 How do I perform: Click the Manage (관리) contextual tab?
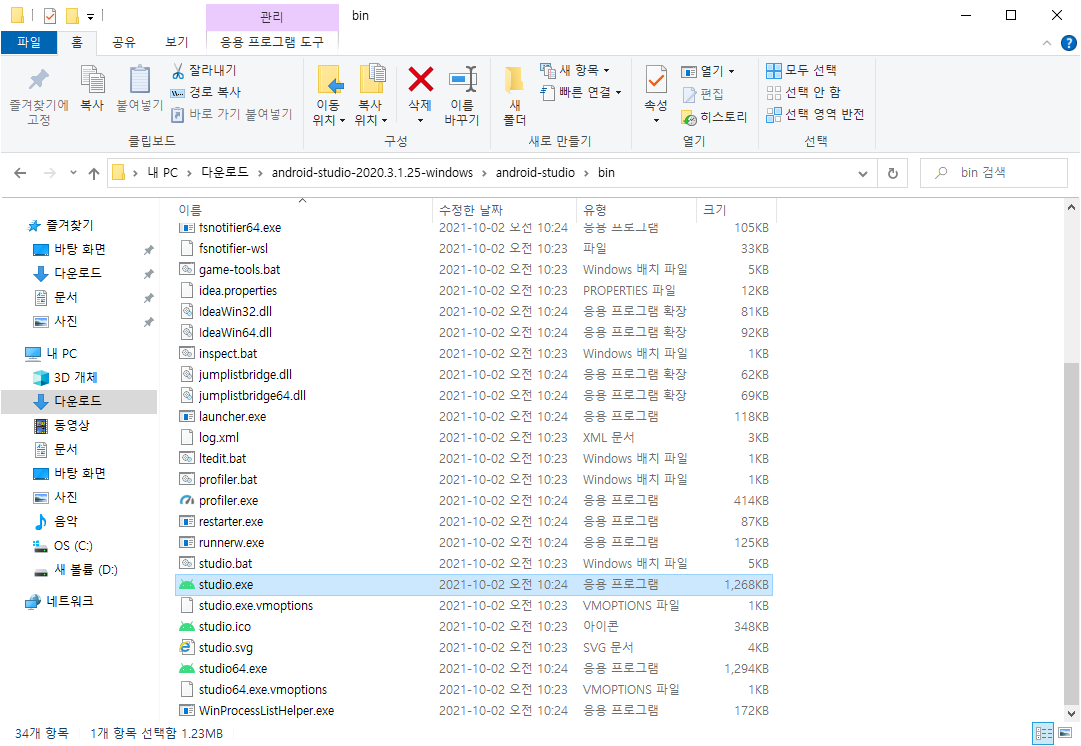272,17
